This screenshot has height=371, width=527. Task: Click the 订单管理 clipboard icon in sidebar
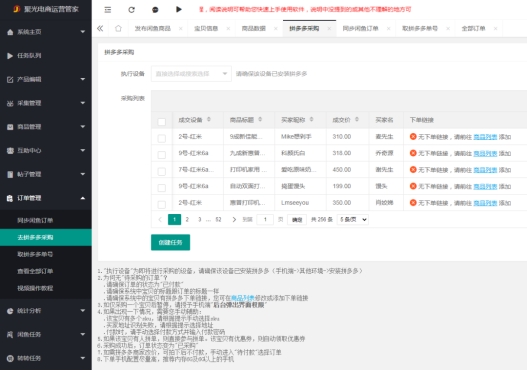(x=10, y=198)
